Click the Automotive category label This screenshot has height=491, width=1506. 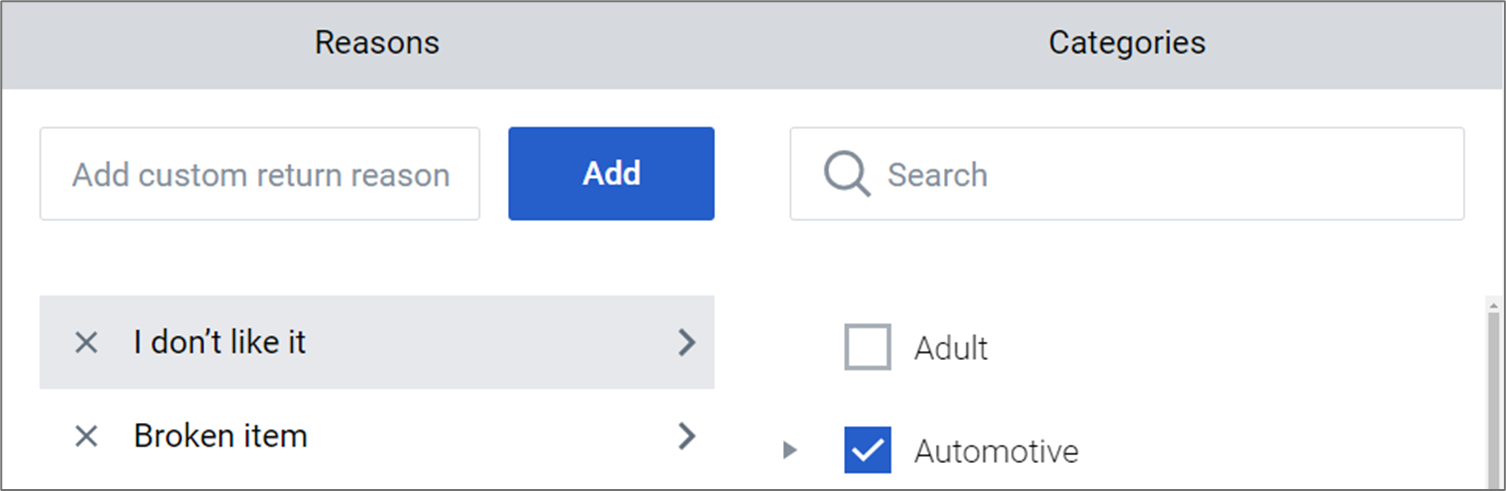996,451
